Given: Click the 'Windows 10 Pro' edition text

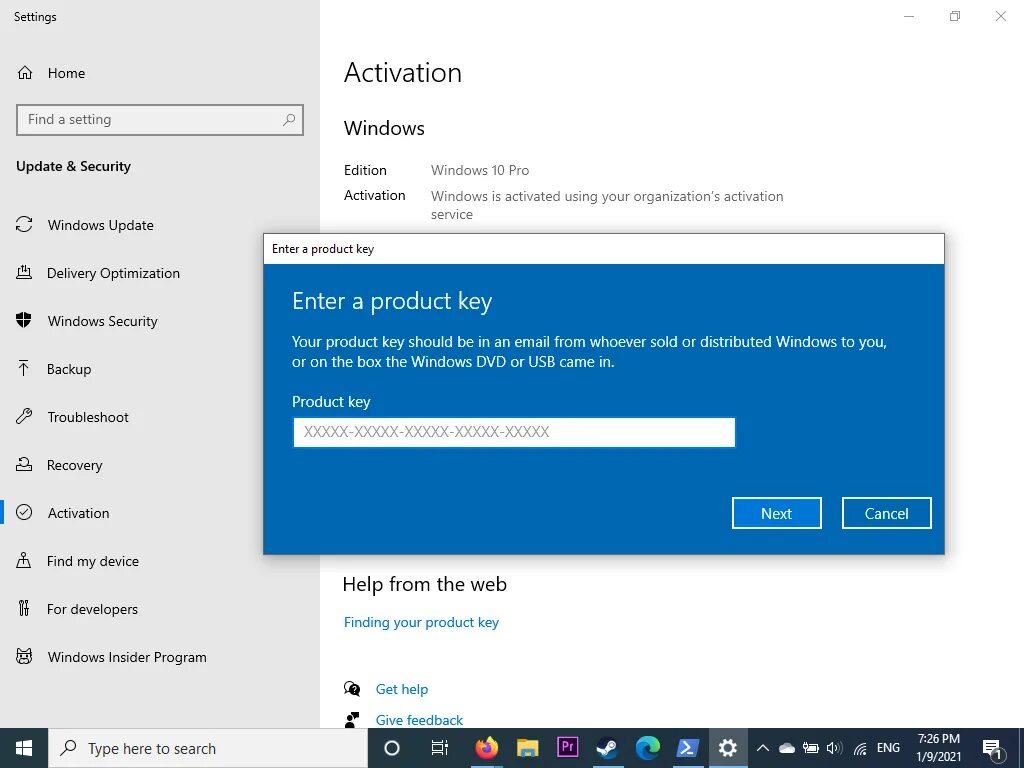Looking at the screenshot, I should (480, 170).
